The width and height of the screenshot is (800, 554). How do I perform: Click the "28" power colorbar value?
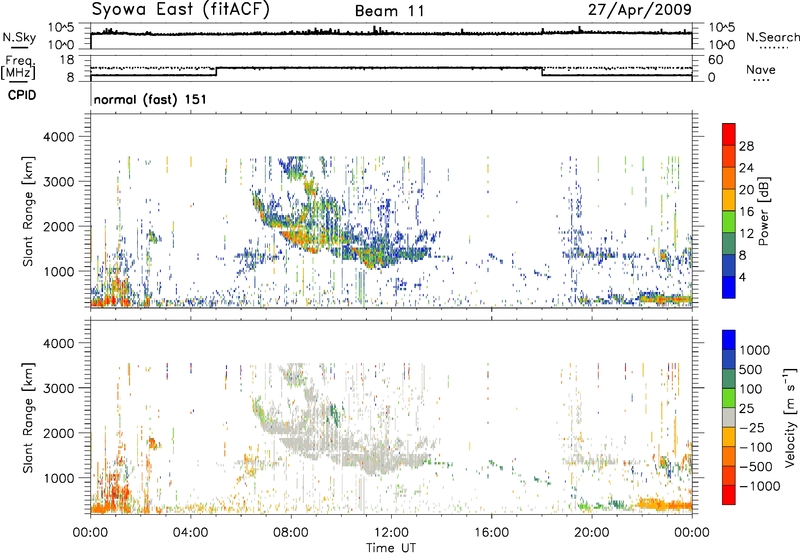click(x=746, y=146)
